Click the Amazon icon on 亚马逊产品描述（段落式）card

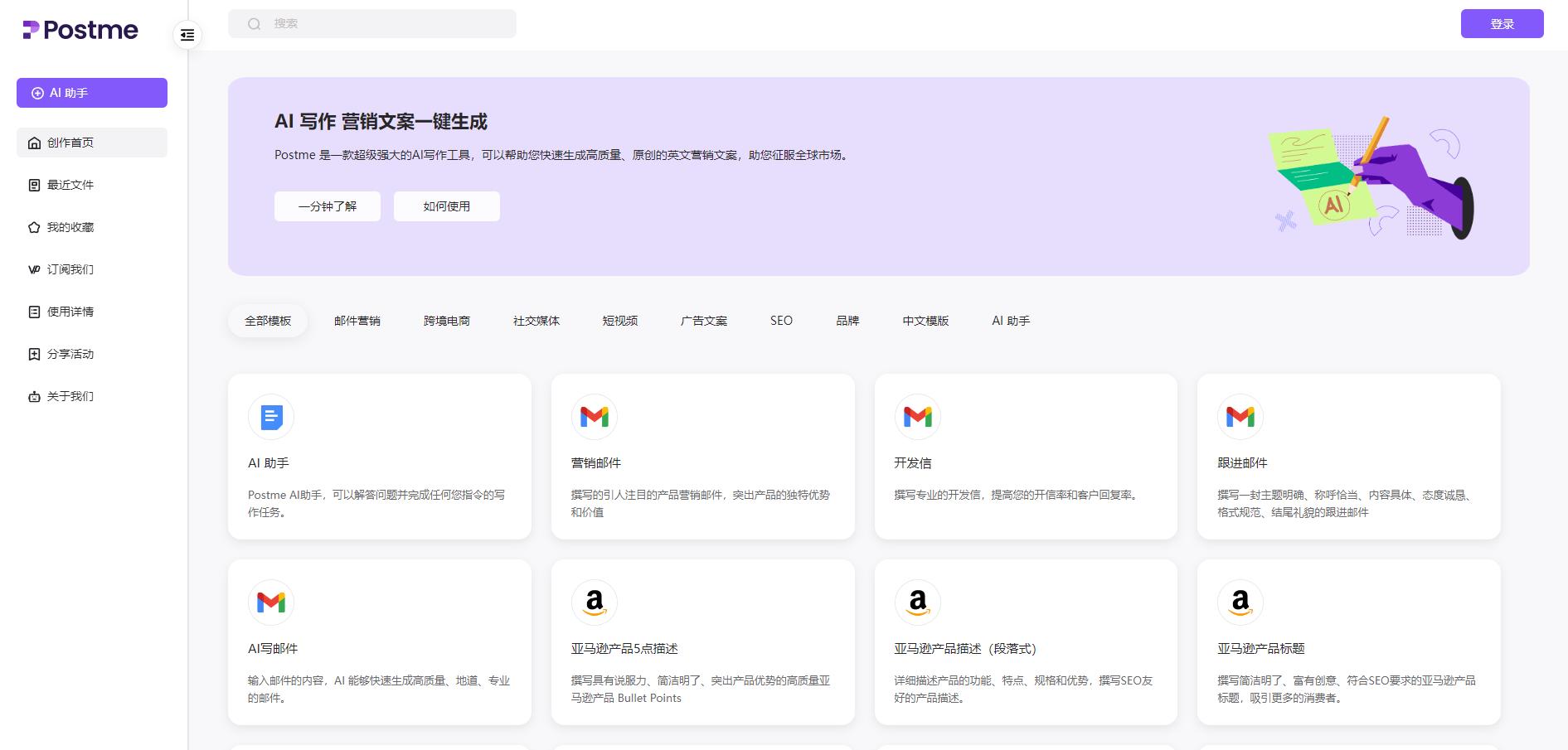[917, 602]
